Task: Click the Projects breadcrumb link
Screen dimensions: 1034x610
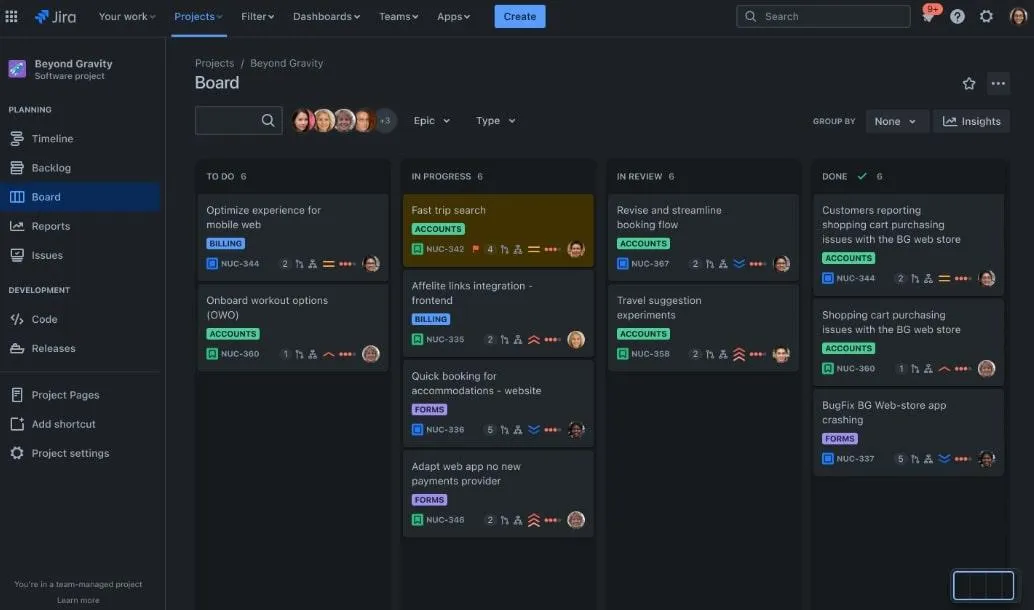Action: [x=214, y=63]
